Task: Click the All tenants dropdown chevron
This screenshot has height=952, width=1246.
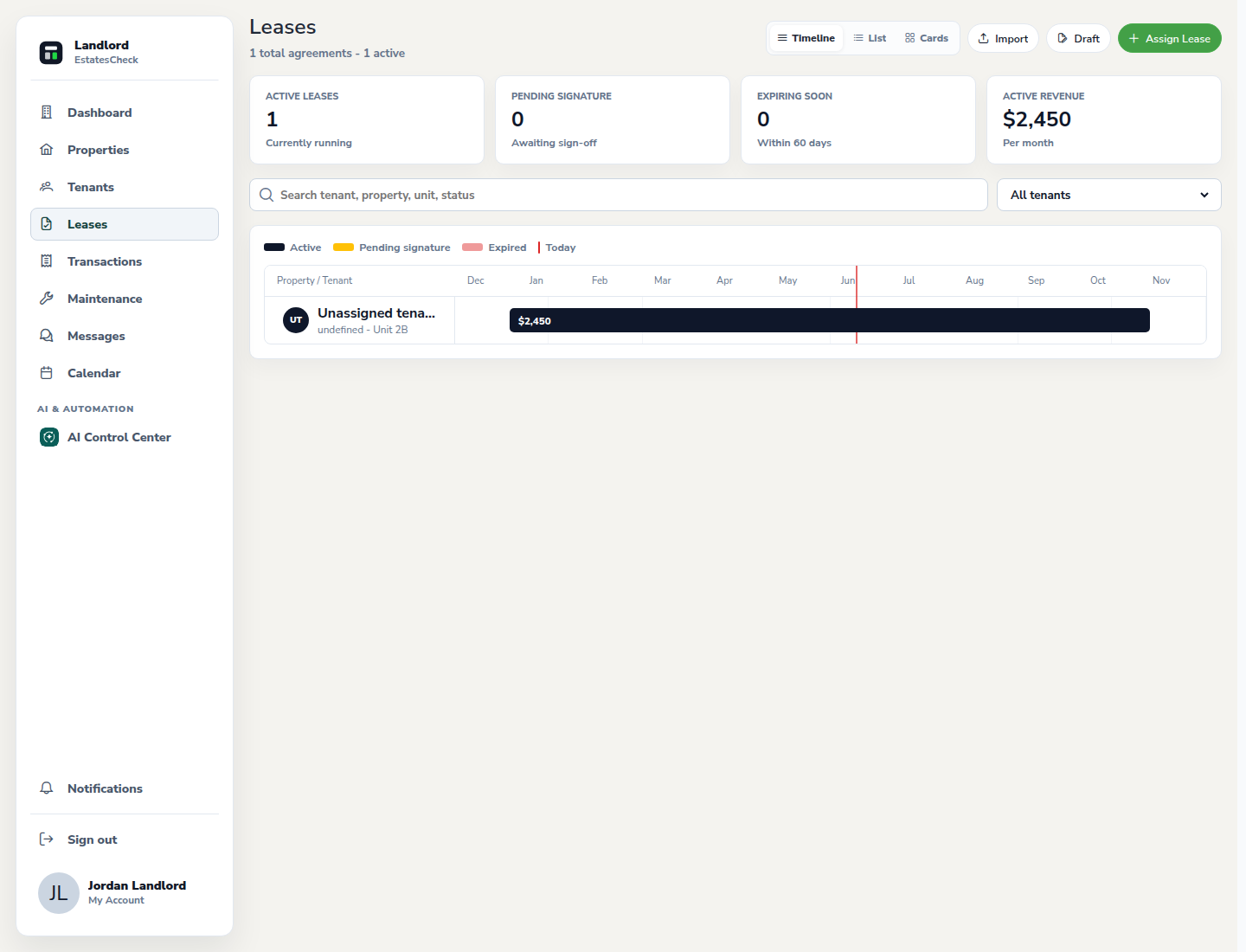Action: [1204, 195]
